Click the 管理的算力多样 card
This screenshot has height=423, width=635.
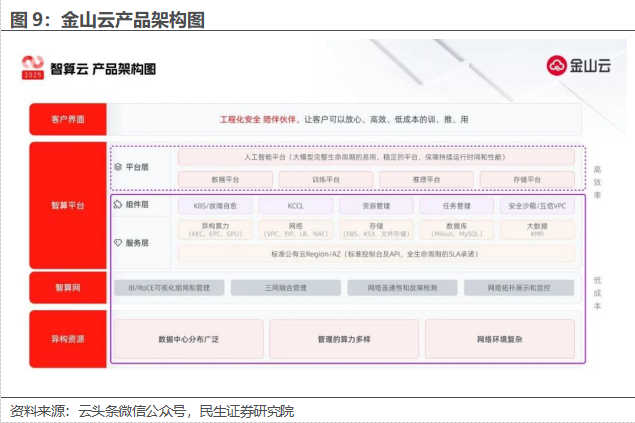(344, 339)
